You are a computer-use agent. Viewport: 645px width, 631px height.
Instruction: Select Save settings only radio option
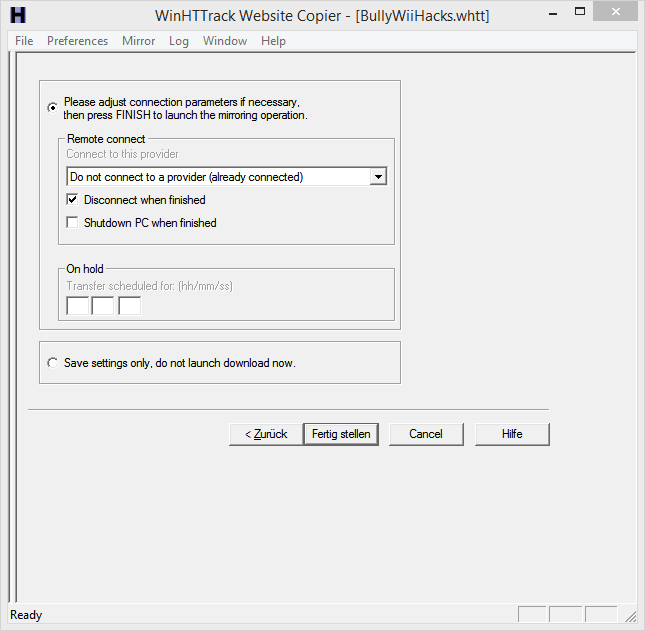[52, 363]
